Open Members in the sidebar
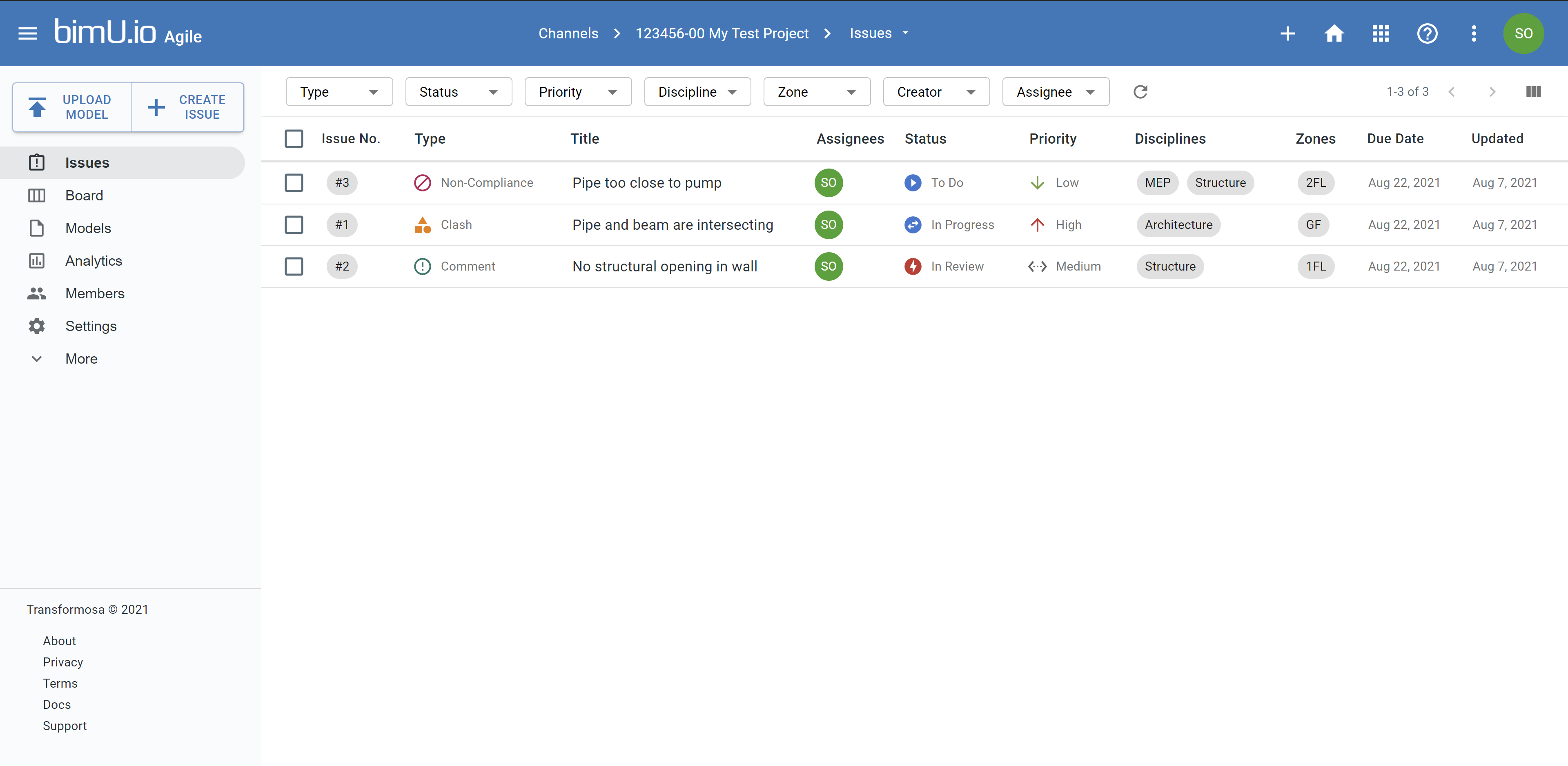This screenshot has height=766, width=1568. 122,294
